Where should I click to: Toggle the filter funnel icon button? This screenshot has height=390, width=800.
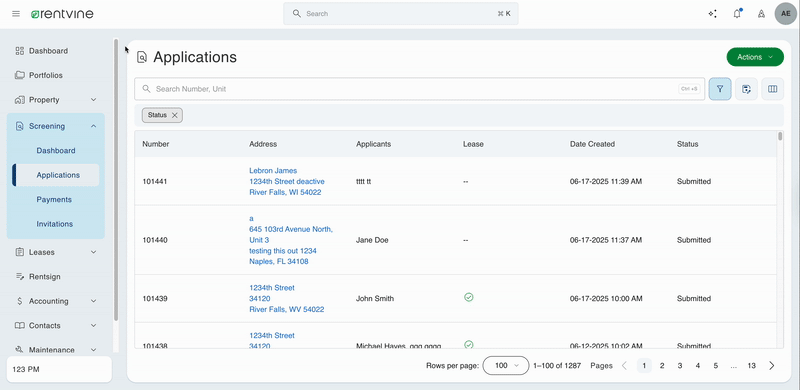tap(720, 89)
